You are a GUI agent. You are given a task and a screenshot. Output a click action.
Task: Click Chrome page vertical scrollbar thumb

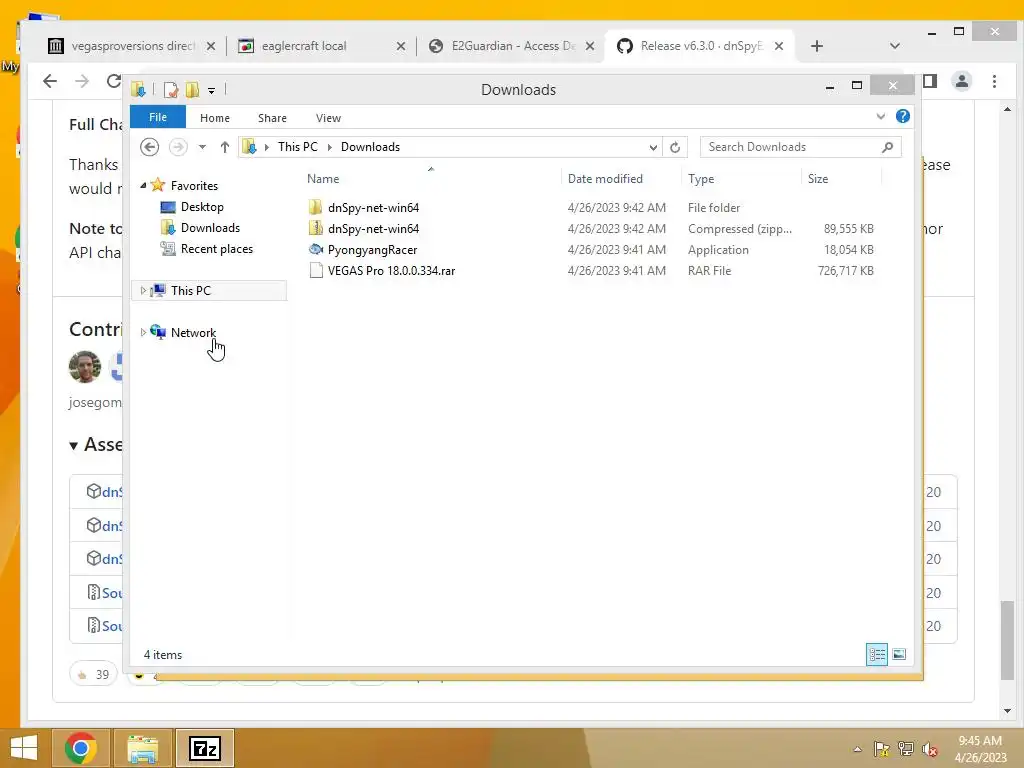(1008, 641)
